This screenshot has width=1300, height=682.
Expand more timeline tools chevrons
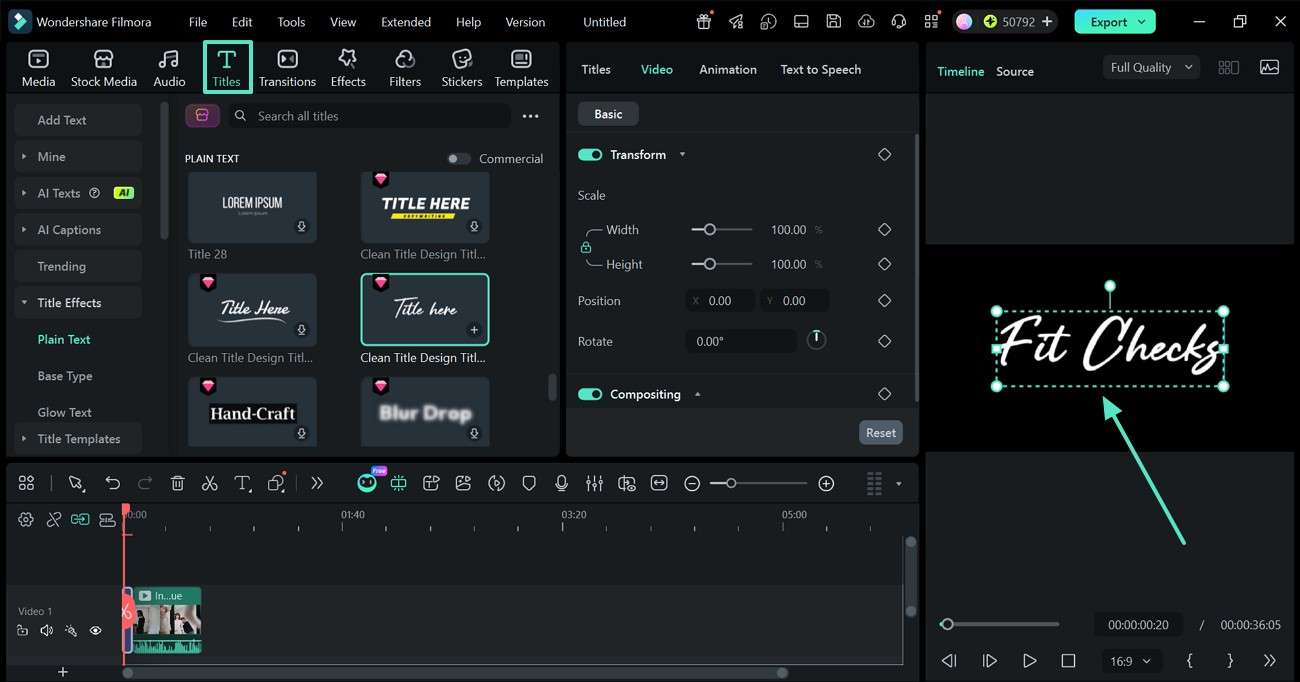pyautogui.click(x=317, y=483)
